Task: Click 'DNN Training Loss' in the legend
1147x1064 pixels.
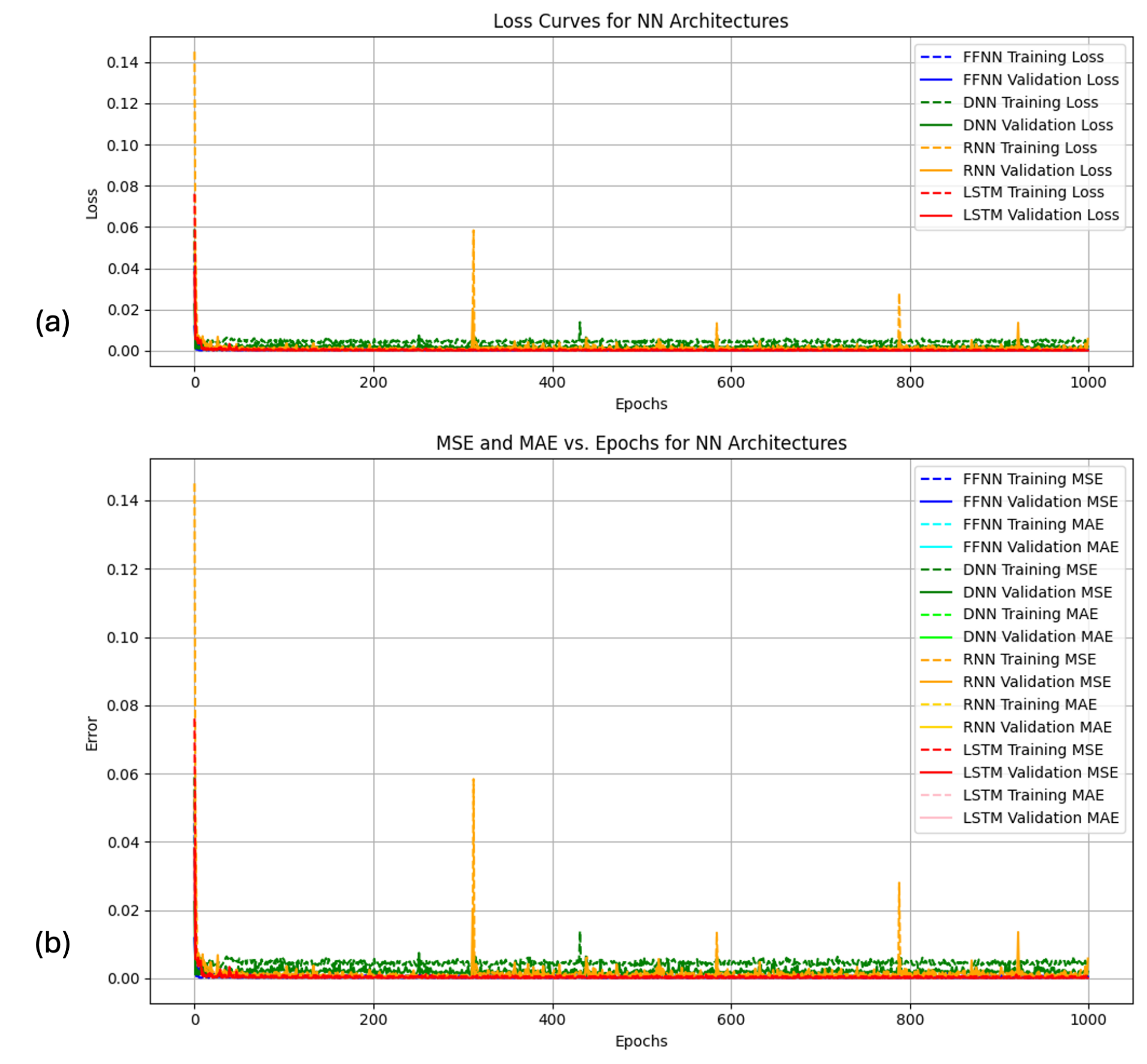Action: tap(1009, 103)
